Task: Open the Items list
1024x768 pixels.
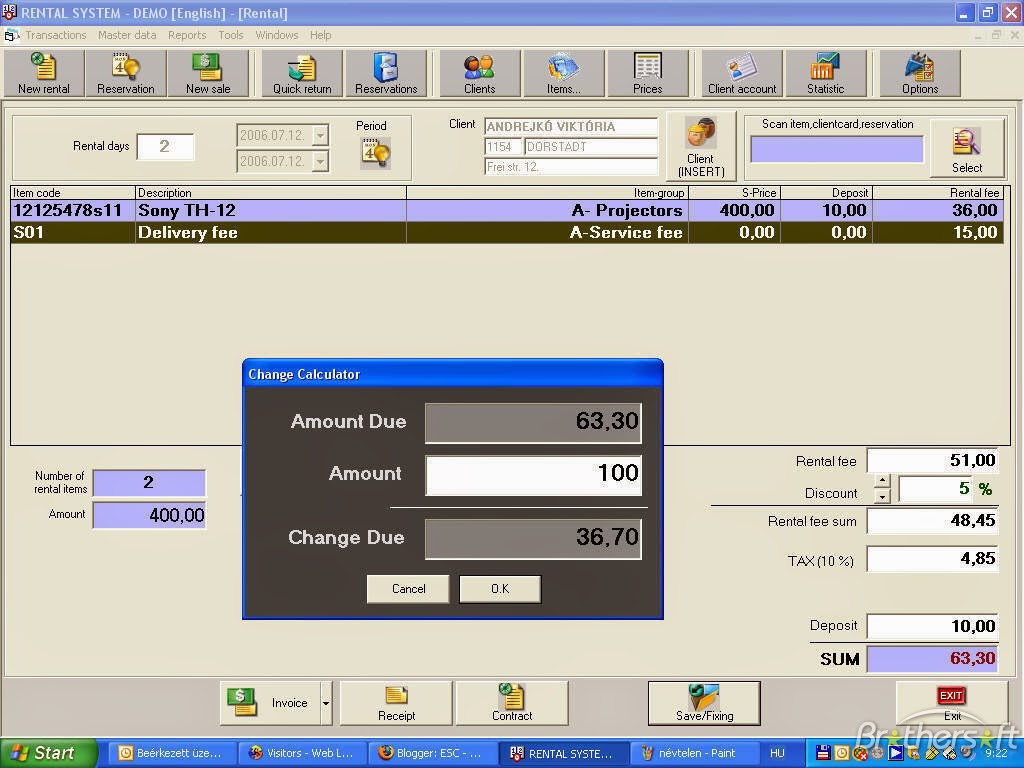Action: 562,73
